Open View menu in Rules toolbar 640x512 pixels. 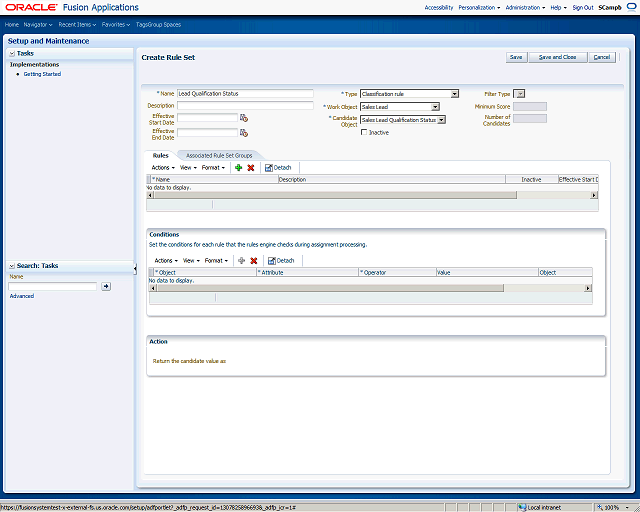188,168
